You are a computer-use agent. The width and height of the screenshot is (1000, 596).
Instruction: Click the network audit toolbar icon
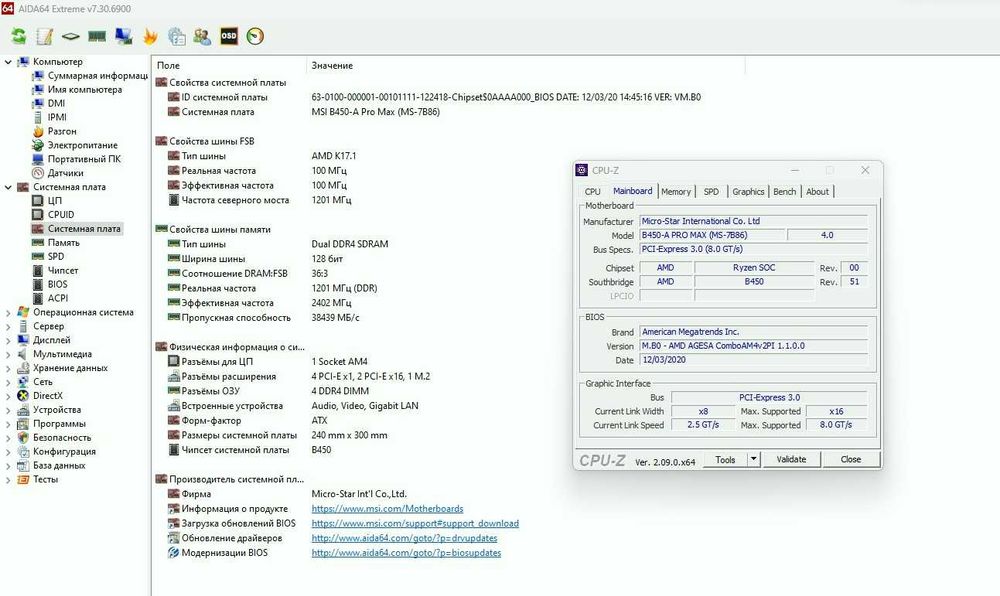[x=177, y=36]
